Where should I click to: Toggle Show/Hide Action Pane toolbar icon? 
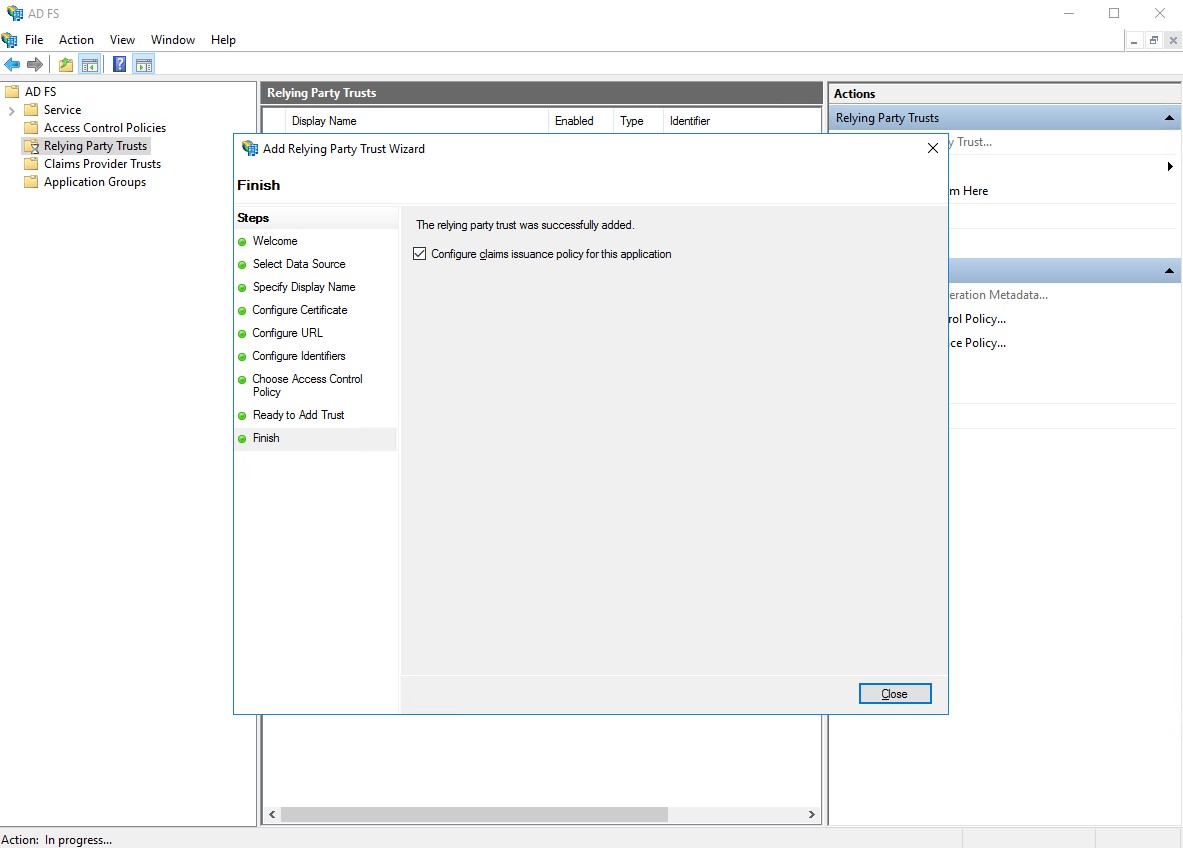pos(143,65)
